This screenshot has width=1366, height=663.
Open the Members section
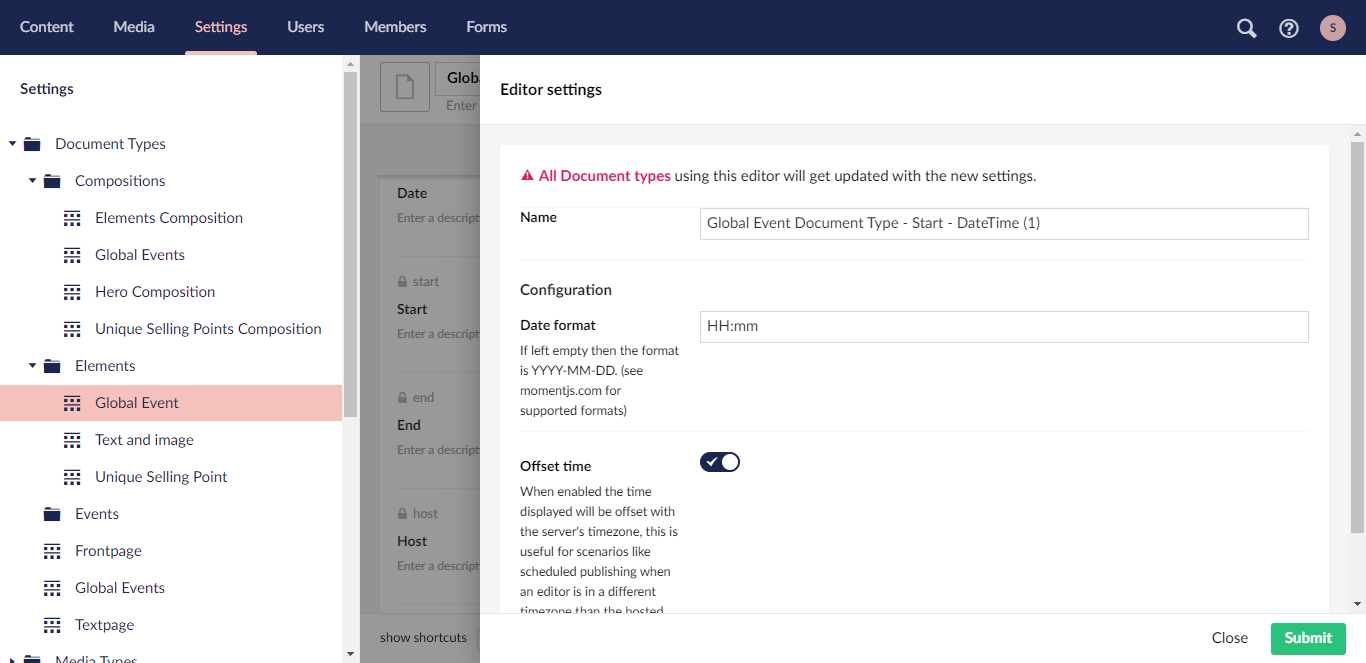coord(395,27)
